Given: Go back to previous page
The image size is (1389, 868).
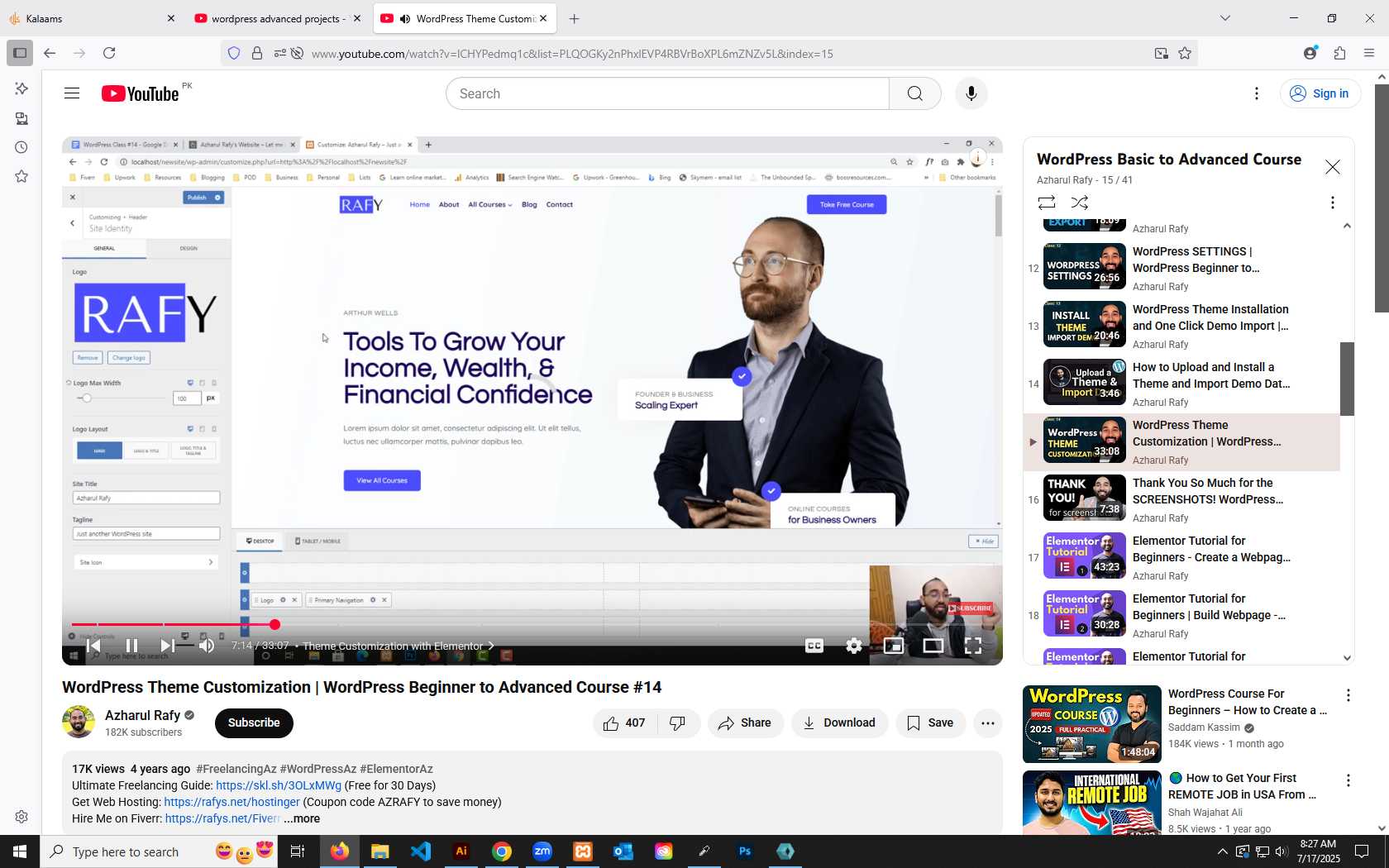Looking at the screenshot, I should coord(50,53).
